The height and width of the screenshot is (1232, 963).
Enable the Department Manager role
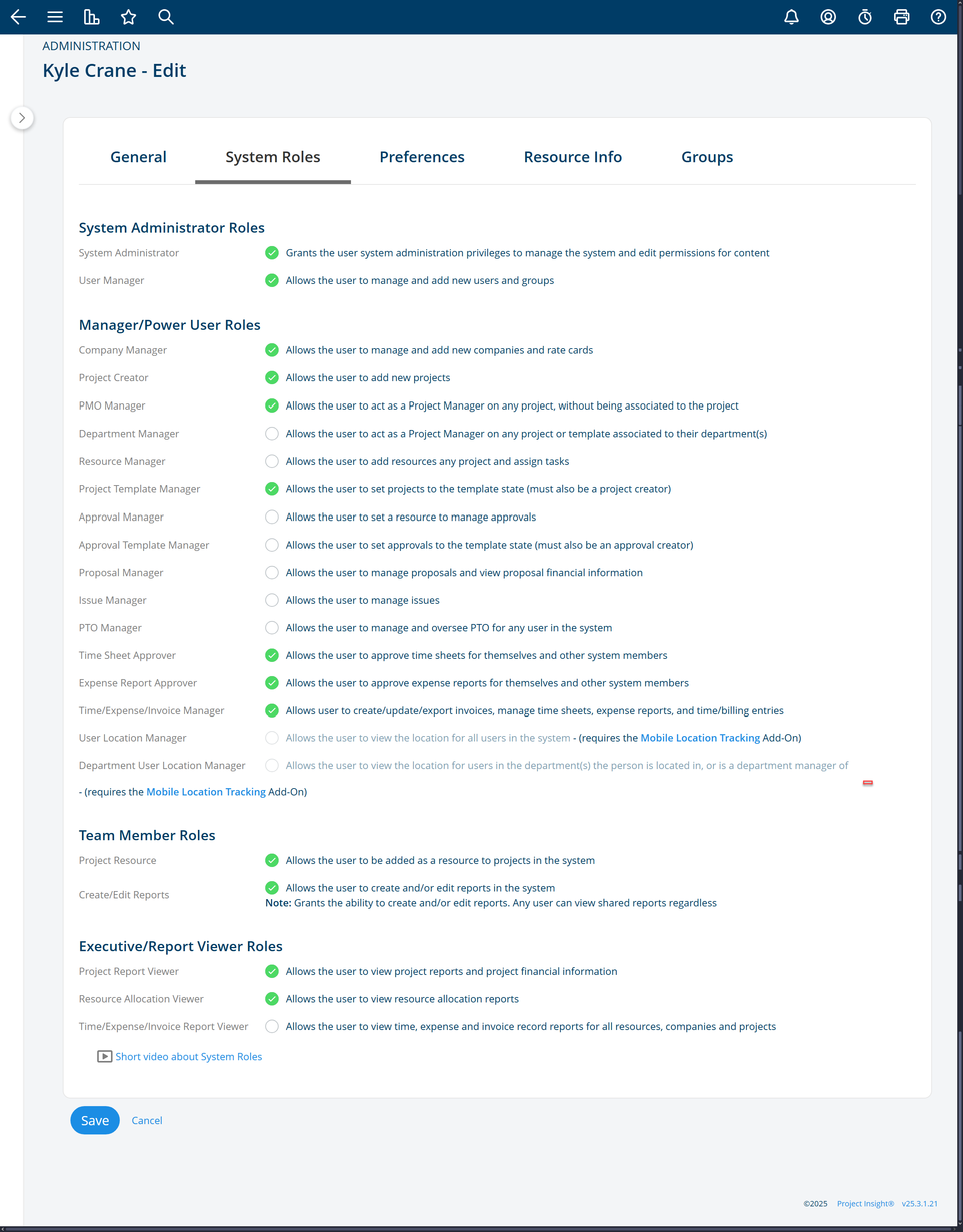pyautogui.click(x=272, y=434)
